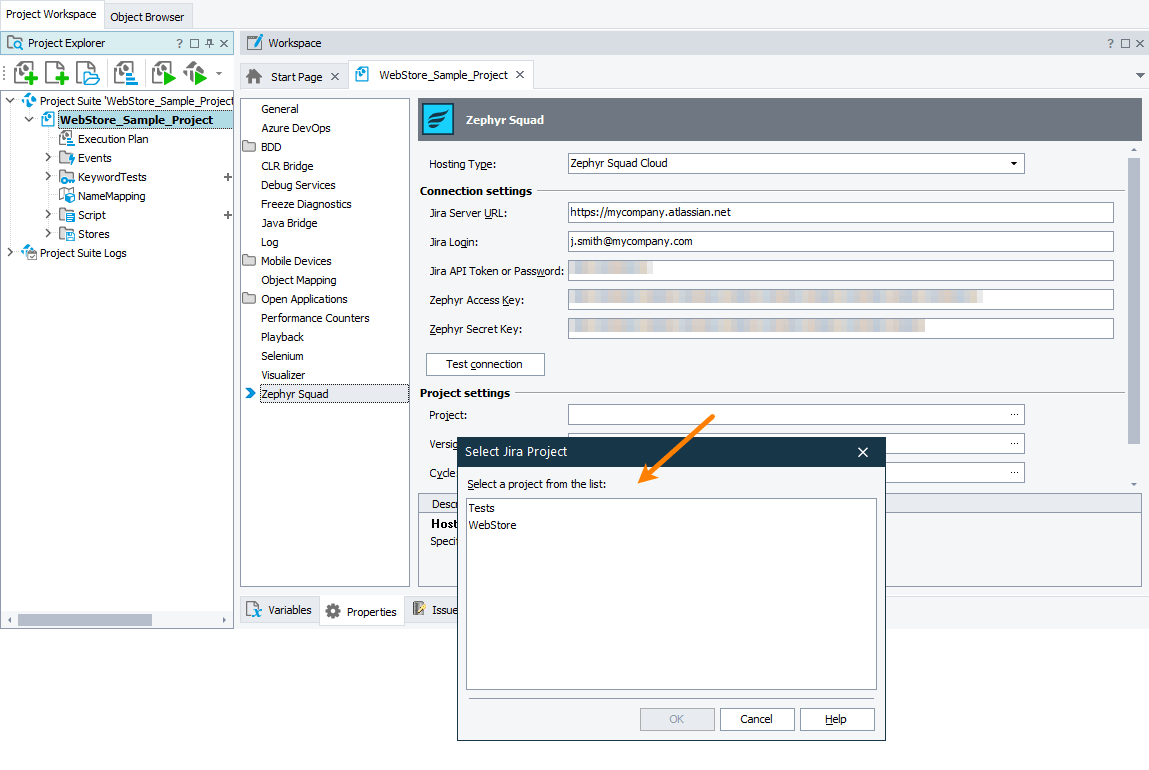Select the Organize Project Items icon

coord(125,72)
